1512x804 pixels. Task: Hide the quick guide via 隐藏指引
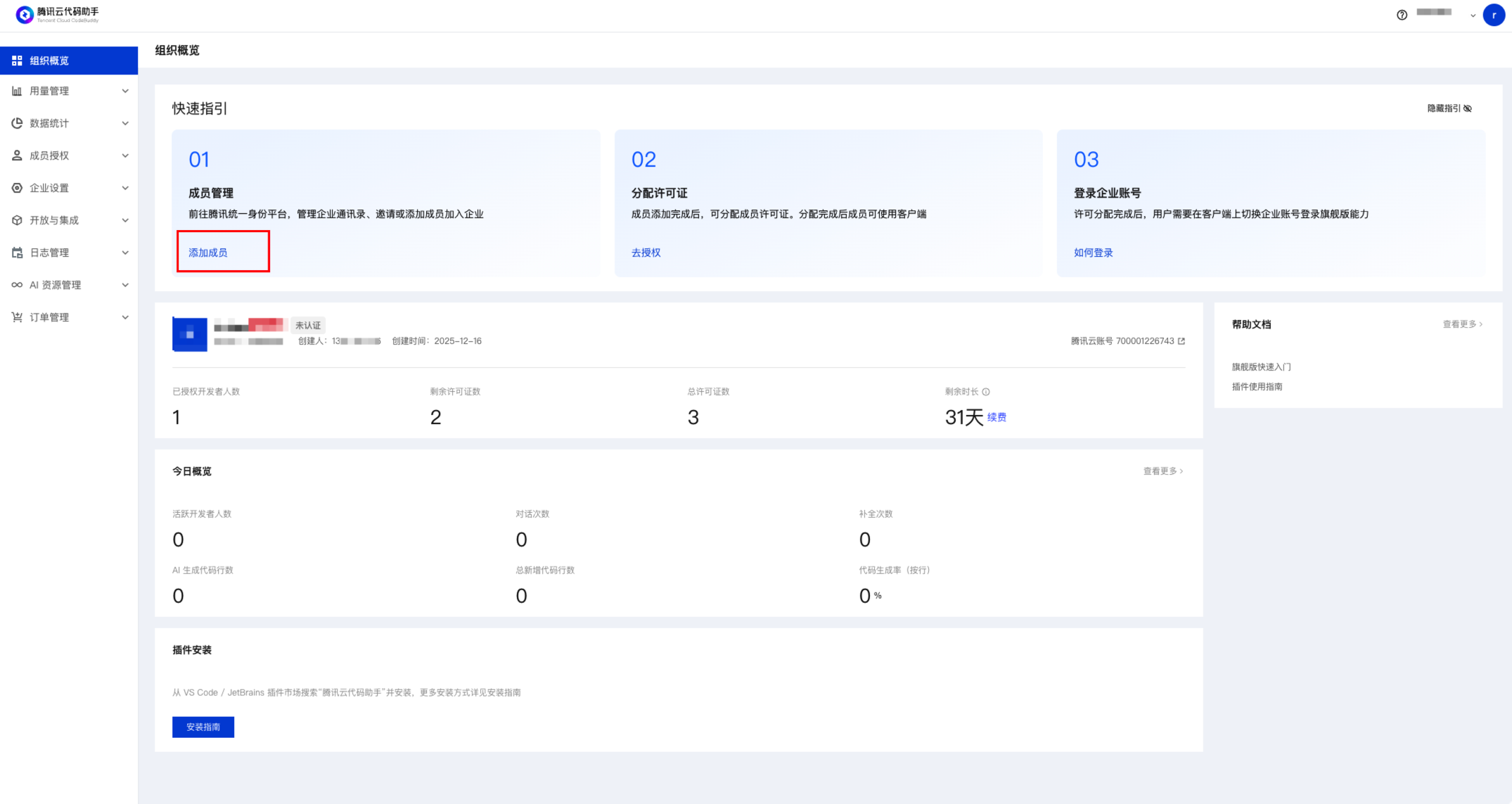click(1449, 108)
